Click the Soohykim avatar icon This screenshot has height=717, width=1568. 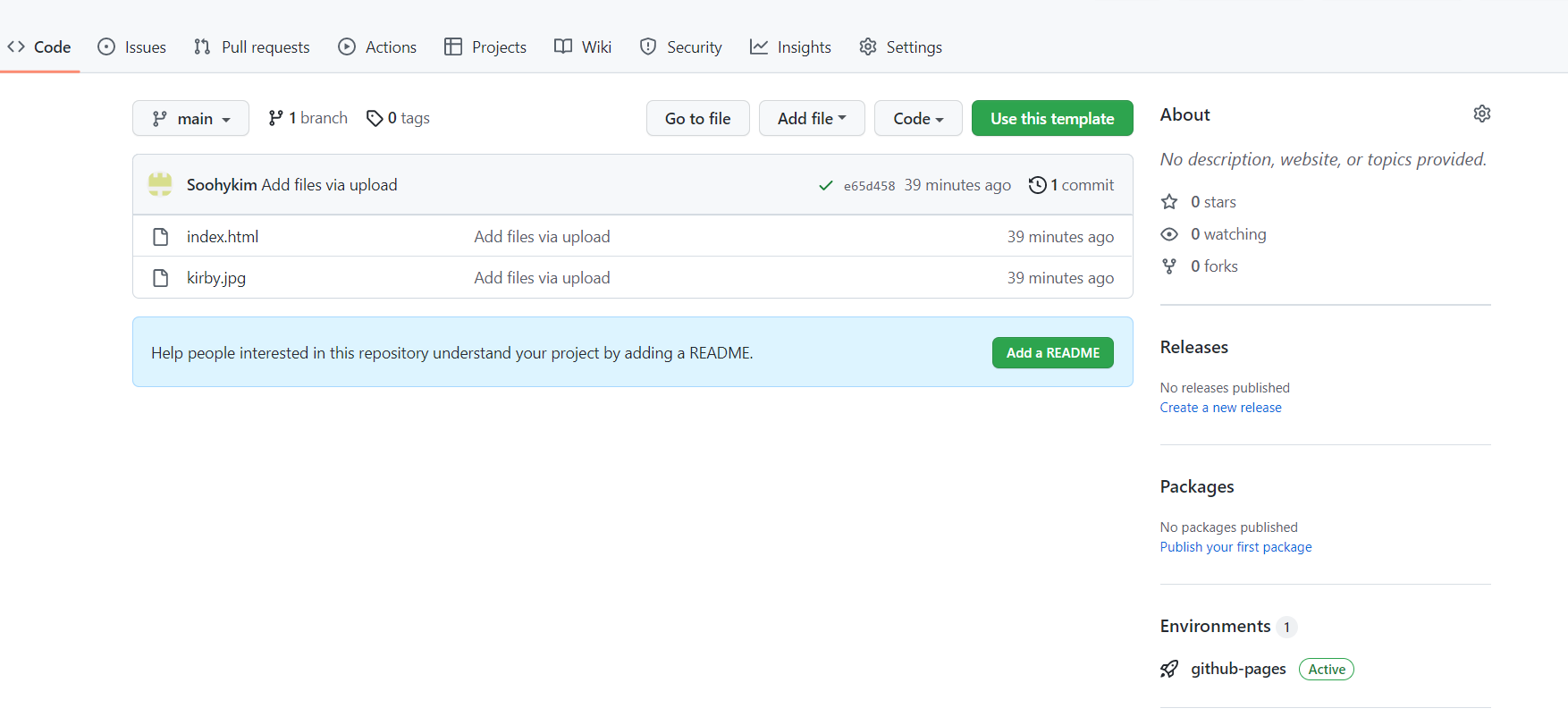pyautogui.click(x=160, y=184)
